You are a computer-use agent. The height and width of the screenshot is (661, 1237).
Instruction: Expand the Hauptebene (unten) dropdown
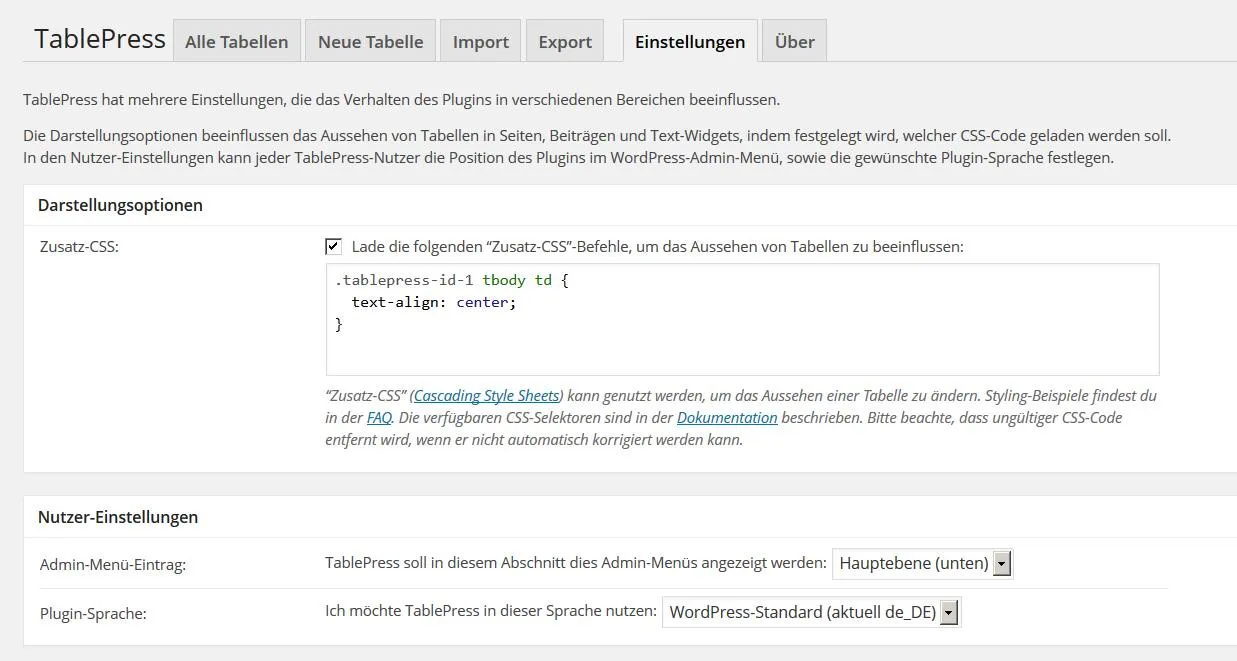922,563
